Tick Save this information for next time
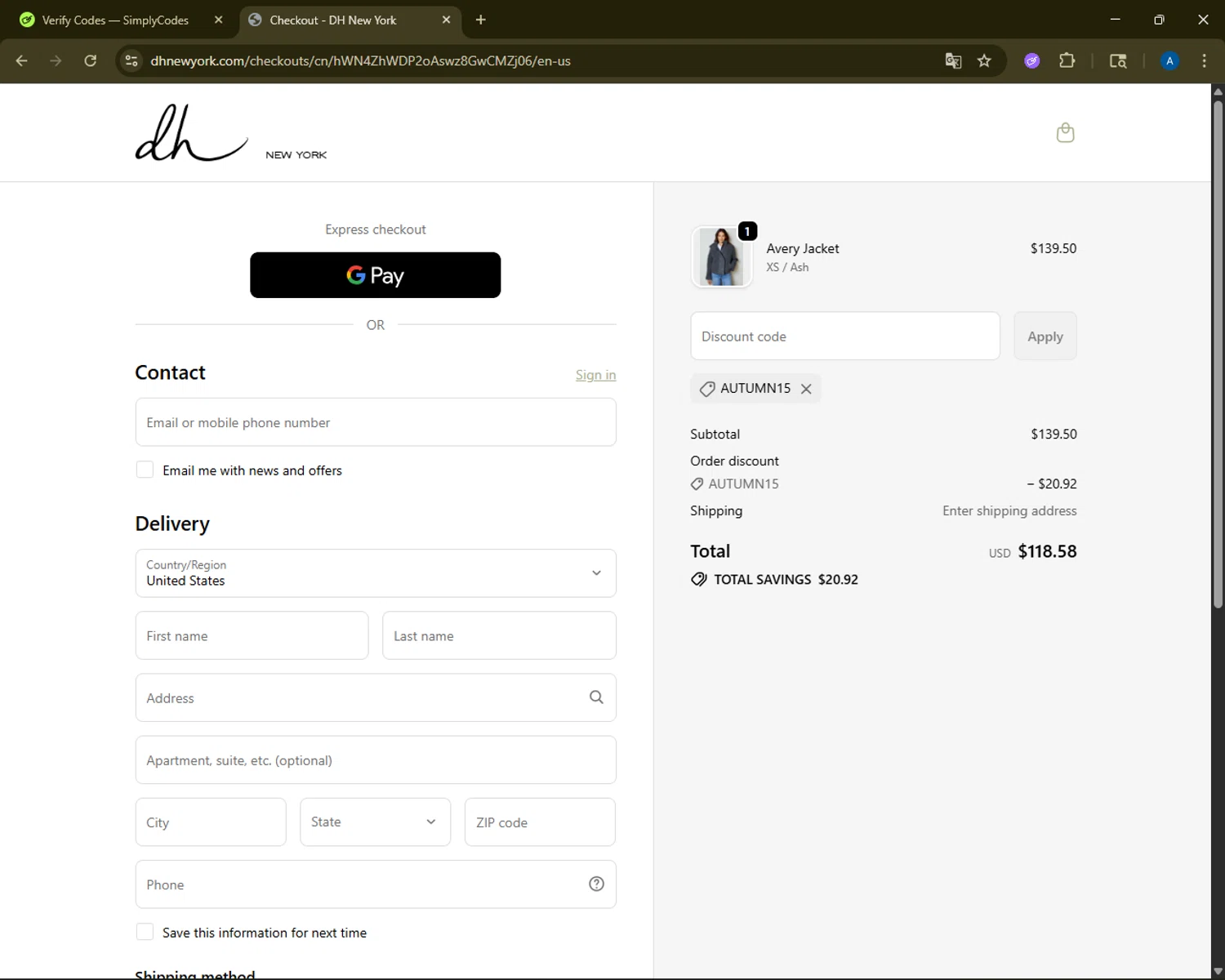Screen dimensions: 1225x980 click(x=145, y=932)
